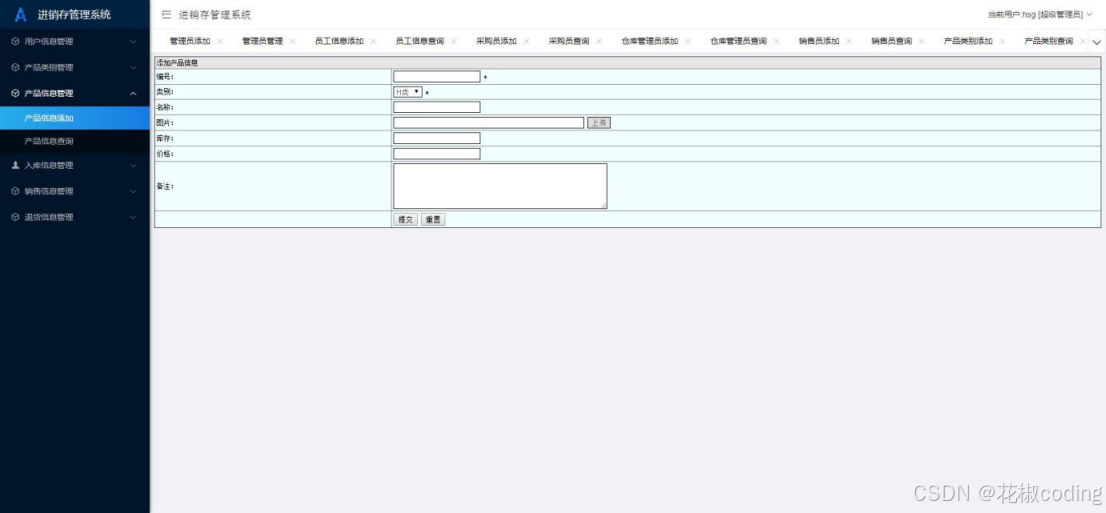This screenshot has height=513, width=1106.
Task: Collapse the 产品信息管理 chevron
Action: (x=133, y=93)
